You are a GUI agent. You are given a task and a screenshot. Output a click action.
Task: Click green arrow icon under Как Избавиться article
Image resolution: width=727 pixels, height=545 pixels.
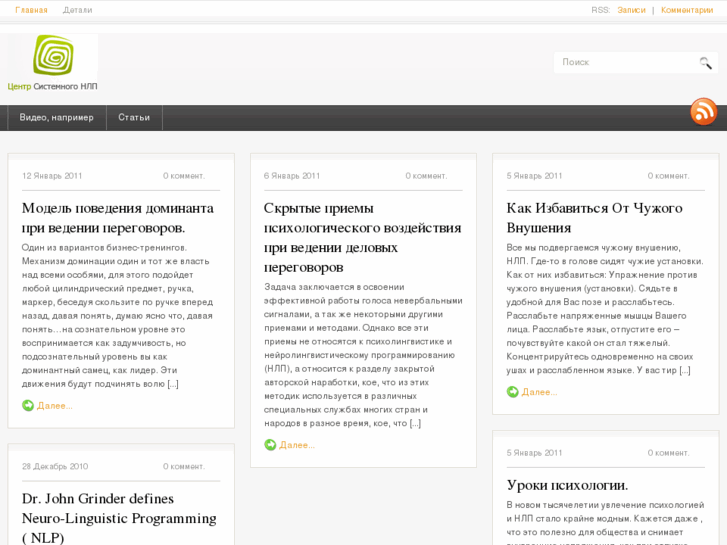tap(513, 392)
